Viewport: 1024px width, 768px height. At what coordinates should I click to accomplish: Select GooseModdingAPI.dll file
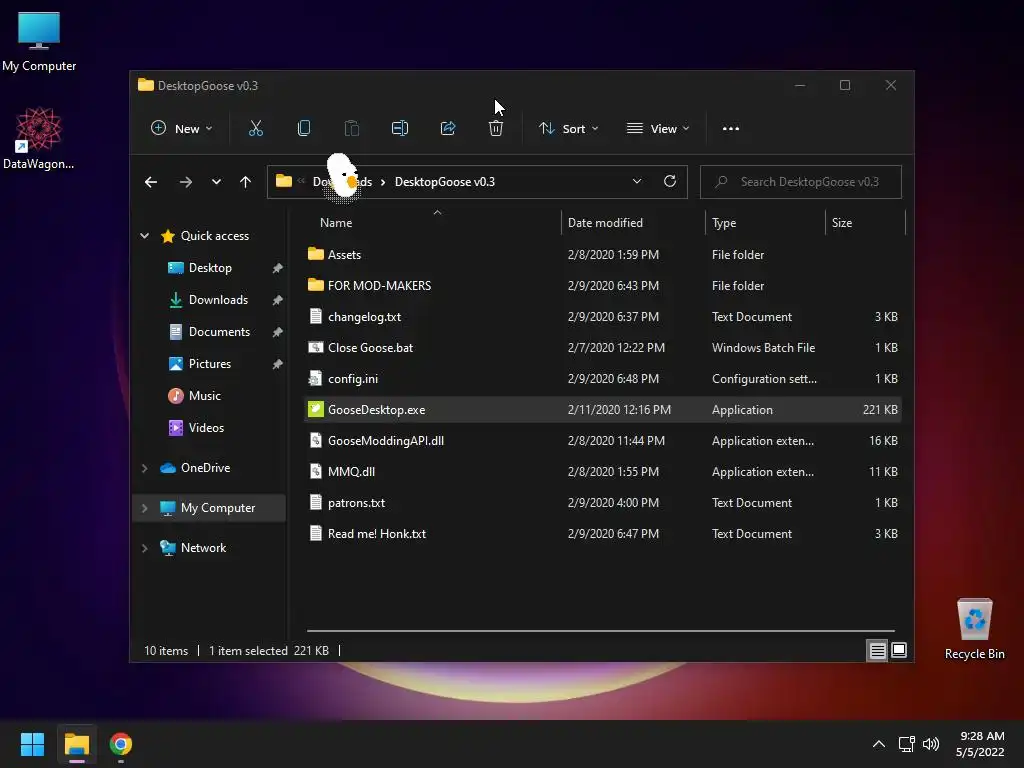click(603, 441)
